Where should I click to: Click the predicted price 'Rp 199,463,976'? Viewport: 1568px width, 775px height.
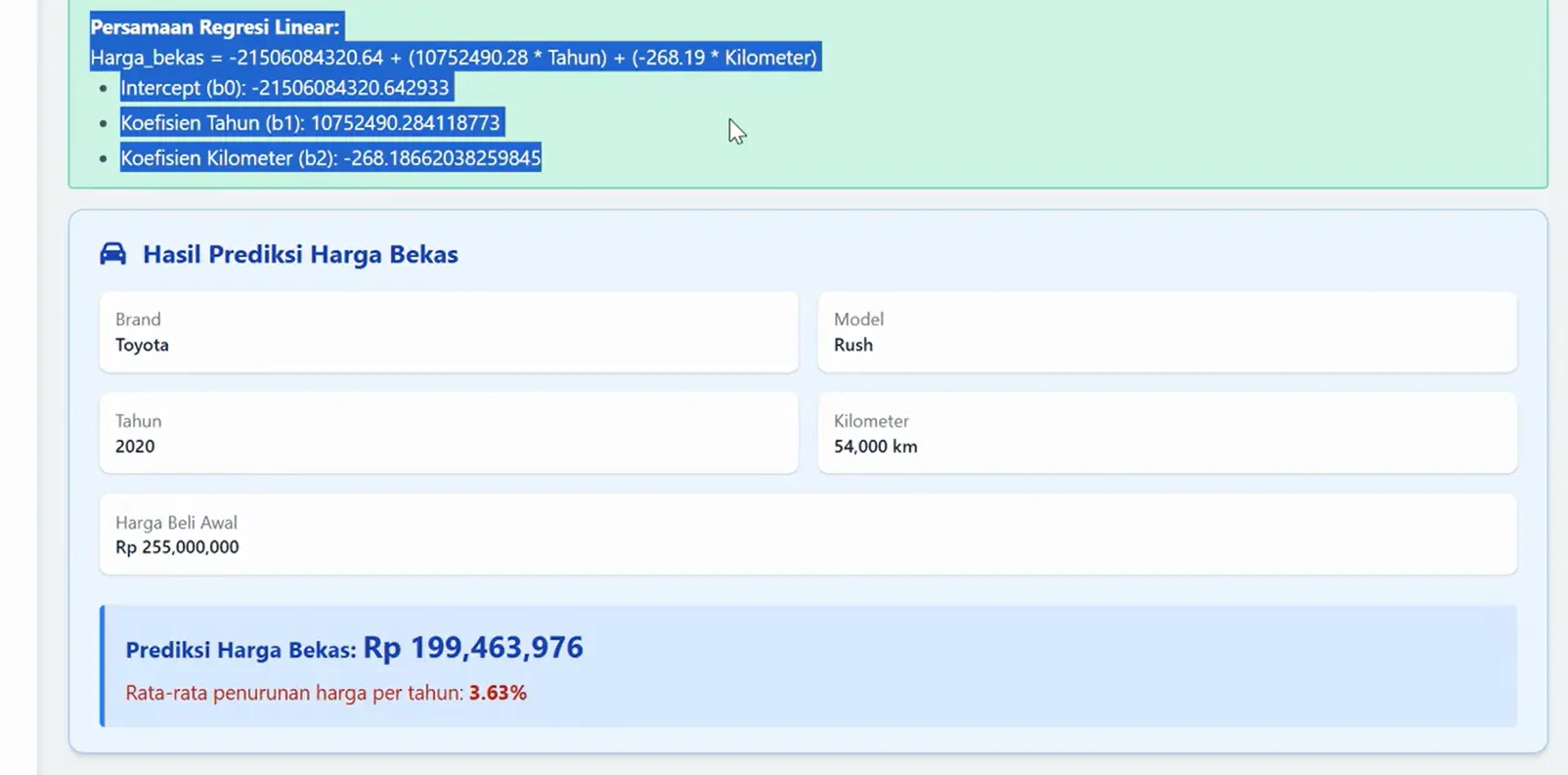coord(473,647)
